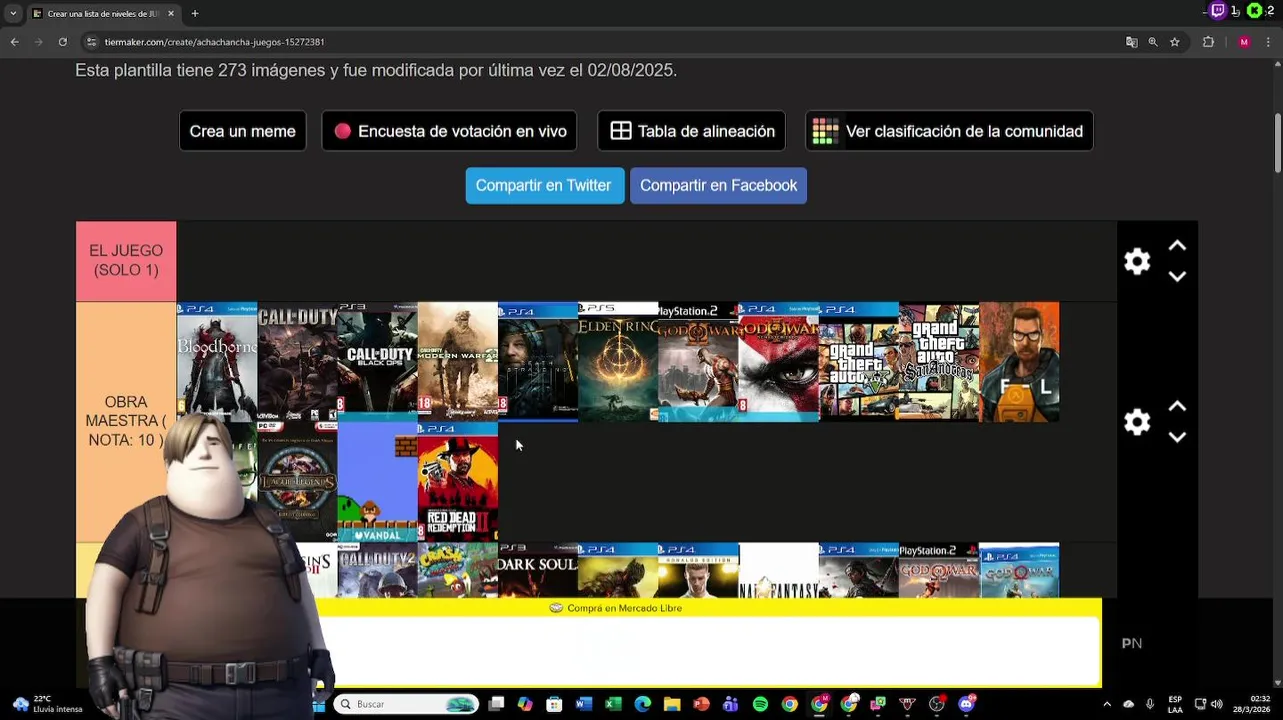Click Comprá en Mercado Libre ad link
The image size is (1283, 720).
coord(616,608)
